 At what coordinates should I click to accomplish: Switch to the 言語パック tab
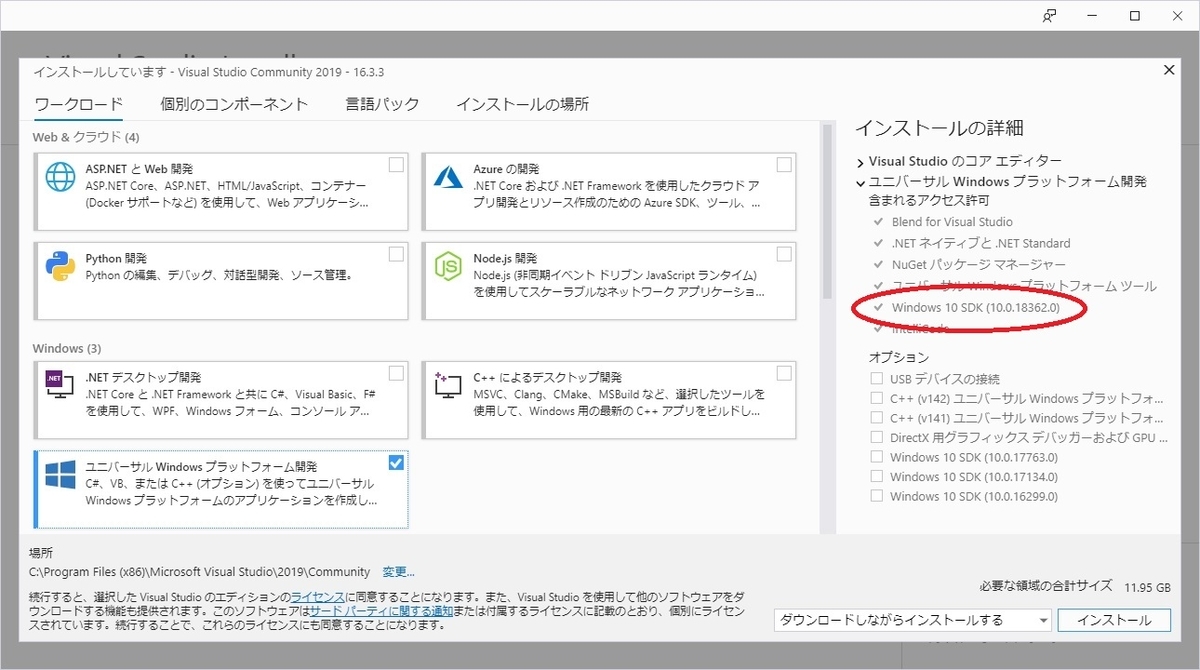pos(382,104)
